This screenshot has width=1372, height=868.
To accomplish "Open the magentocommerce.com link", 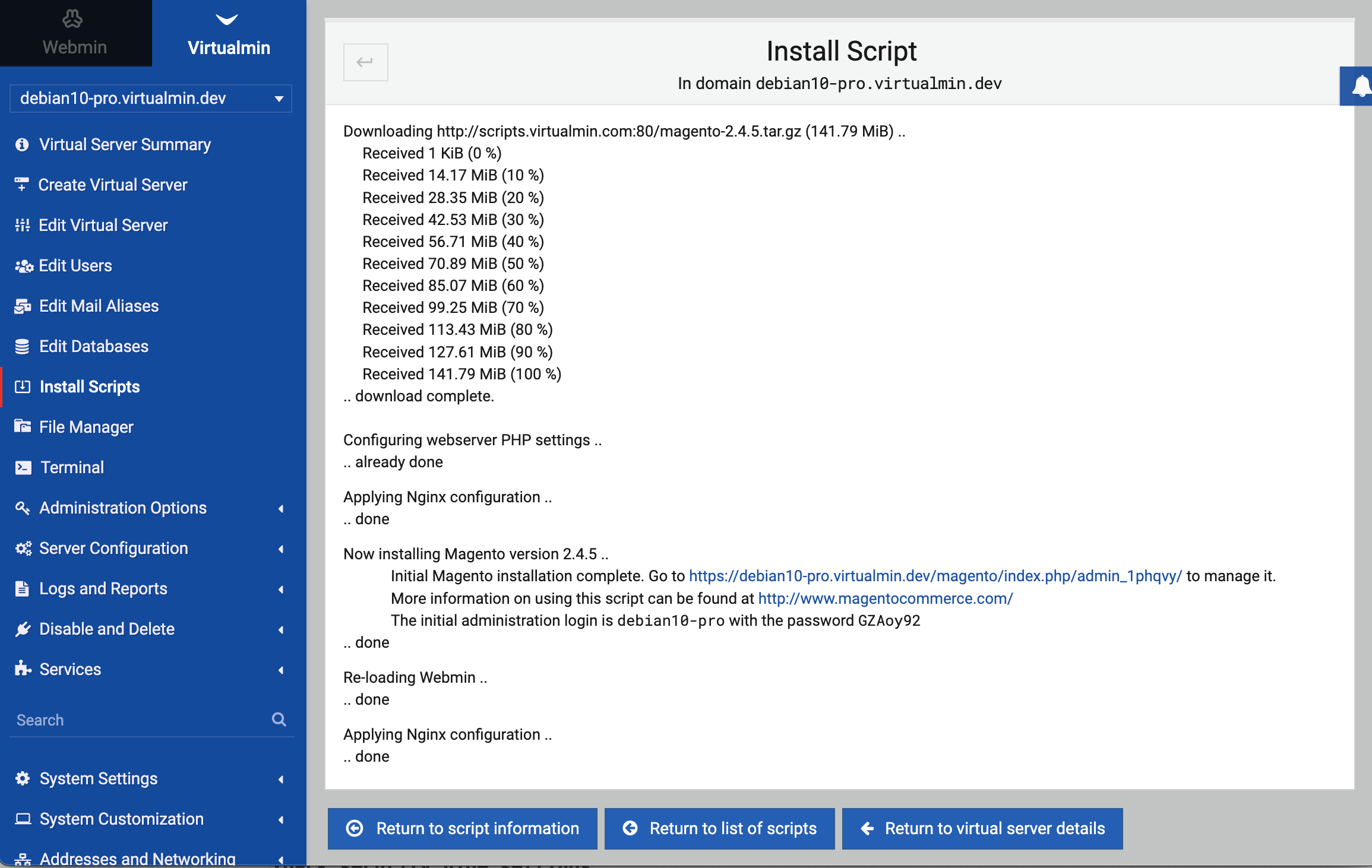I will click(886, 598).
